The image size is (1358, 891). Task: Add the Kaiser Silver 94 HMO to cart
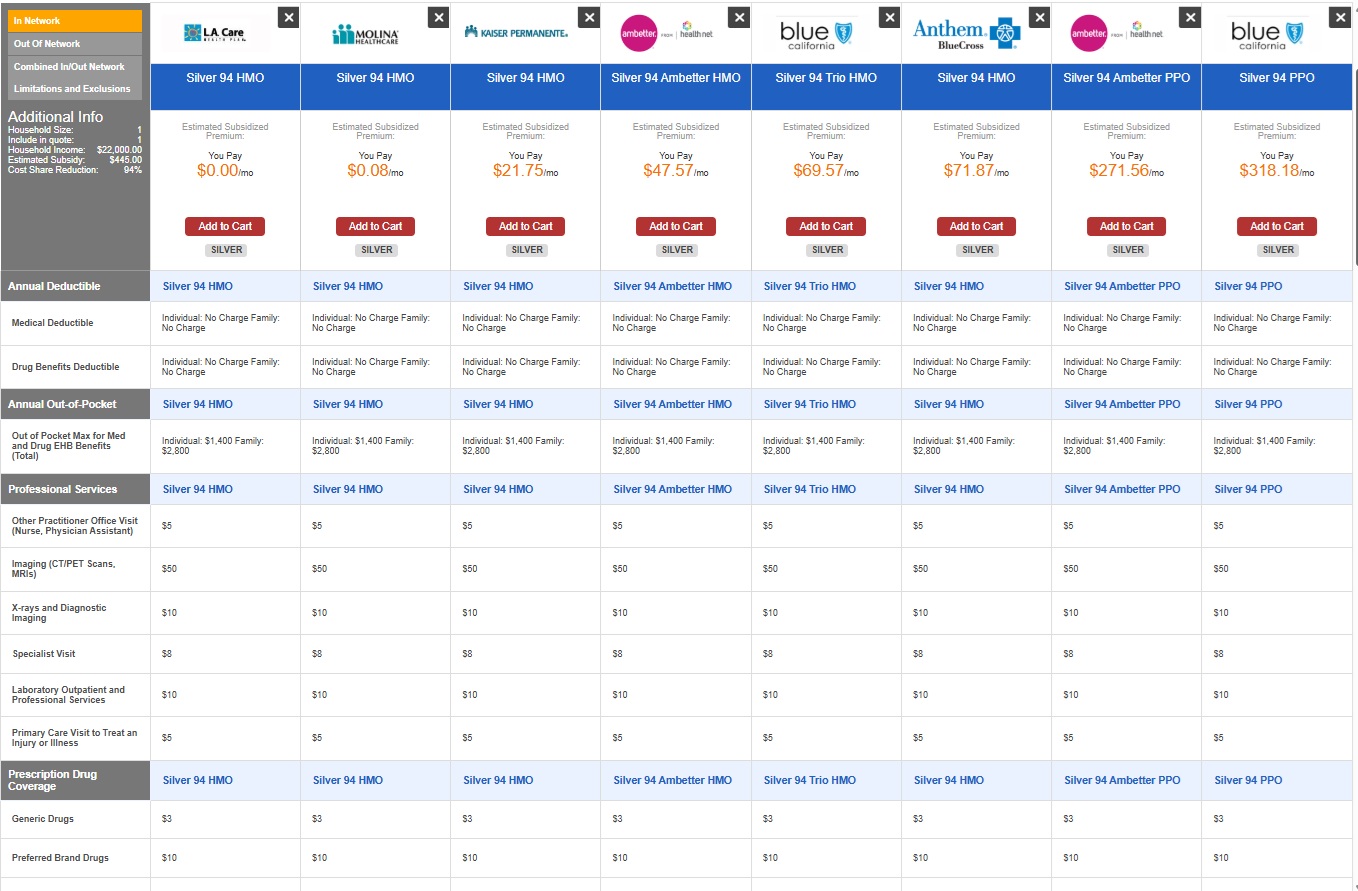(525, 226)
